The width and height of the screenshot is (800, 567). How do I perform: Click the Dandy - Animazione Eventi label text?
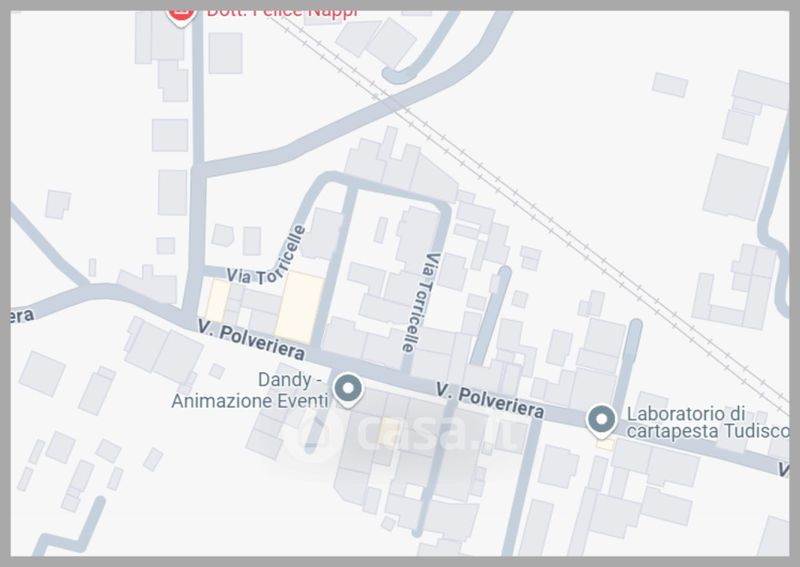[x=249, y=390]
